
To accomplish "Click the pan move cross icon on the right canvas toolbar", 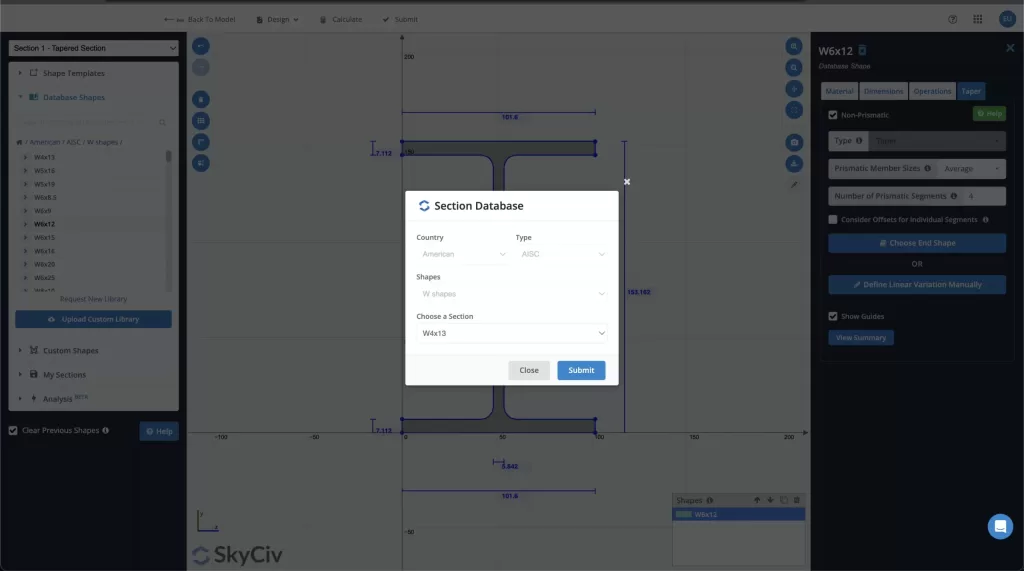I will 794,89.
